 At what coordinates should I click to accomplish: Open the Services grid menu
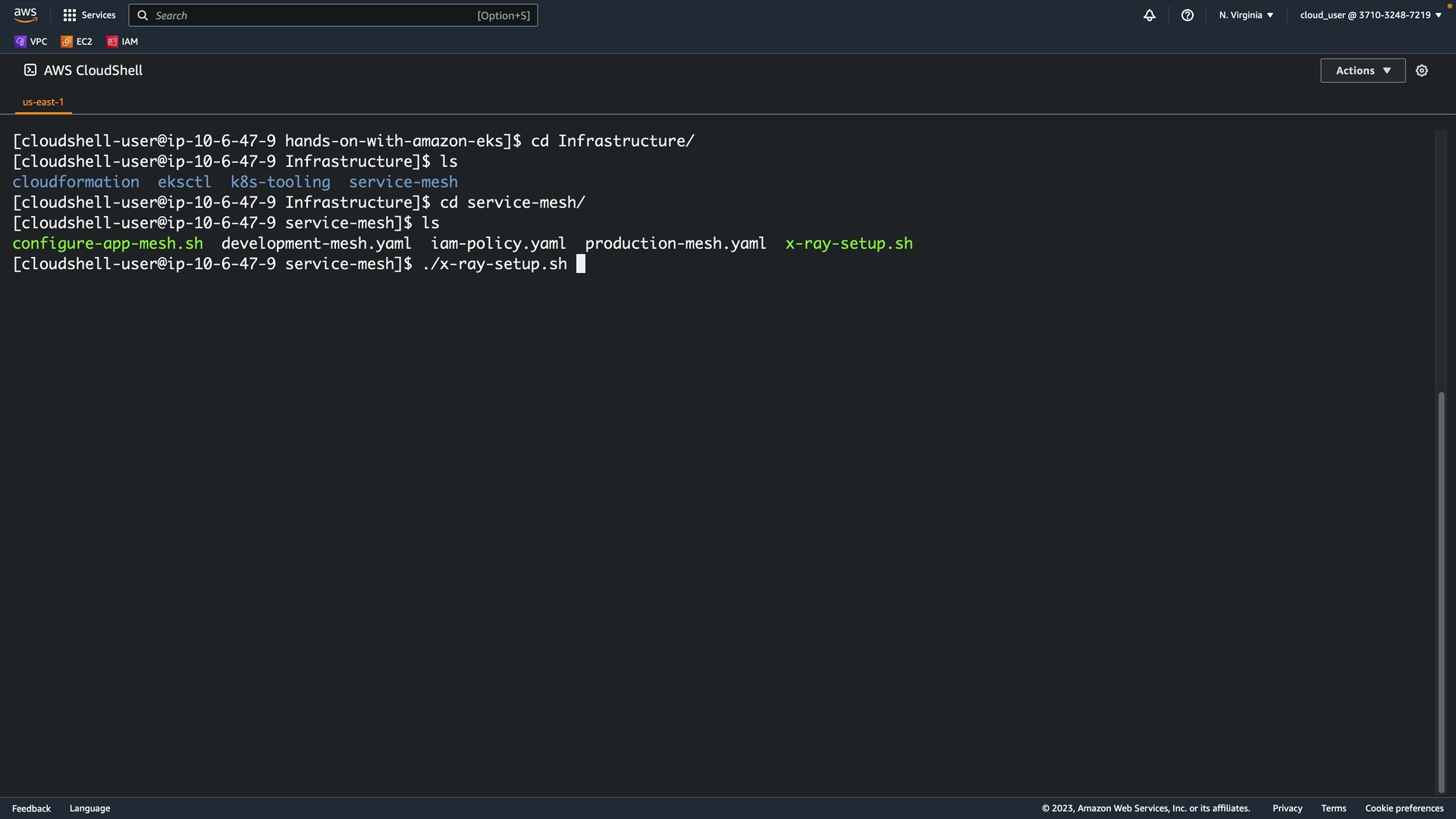click(x=89, y=15)
